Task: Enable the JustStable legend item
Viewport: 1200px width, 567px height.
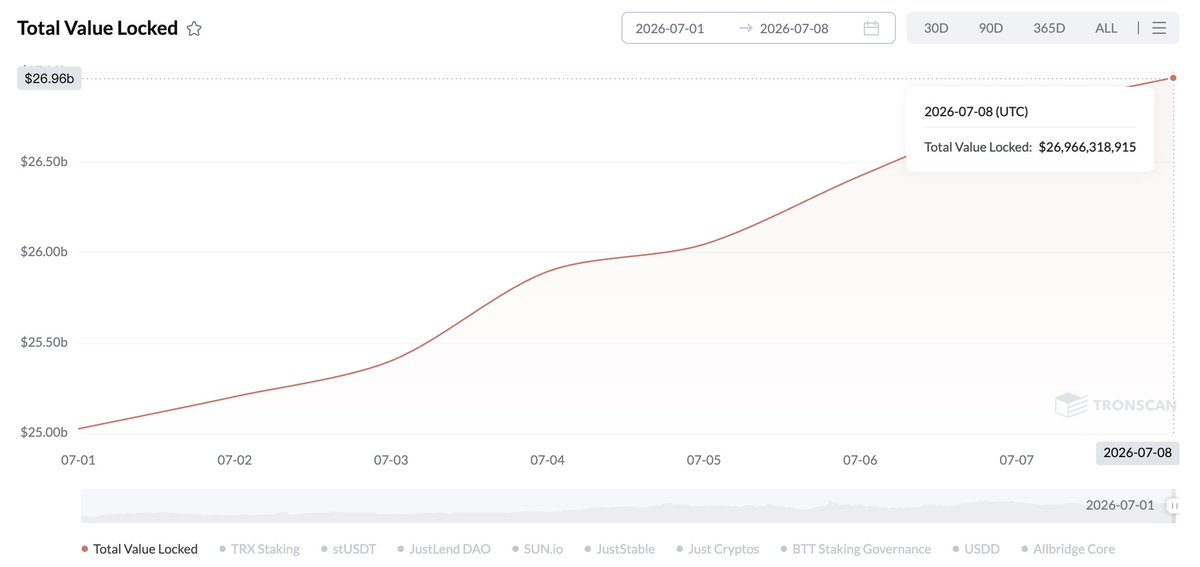Action: tap(619, 549)
